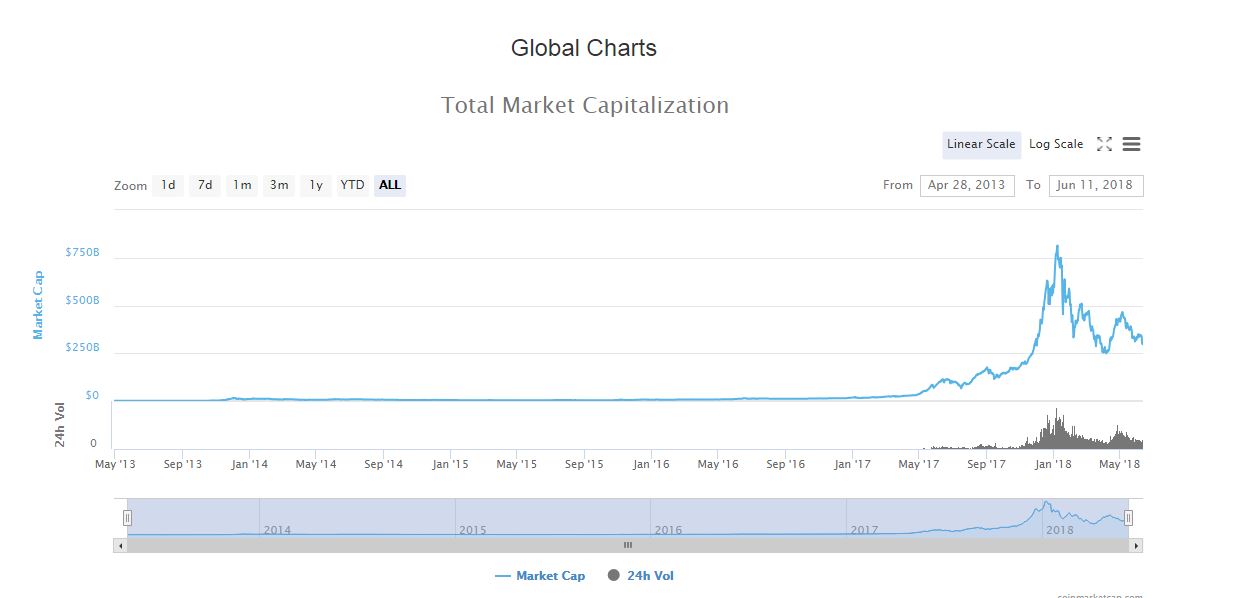
Task: Set zoom range to 1d
Action: [168, 185]
